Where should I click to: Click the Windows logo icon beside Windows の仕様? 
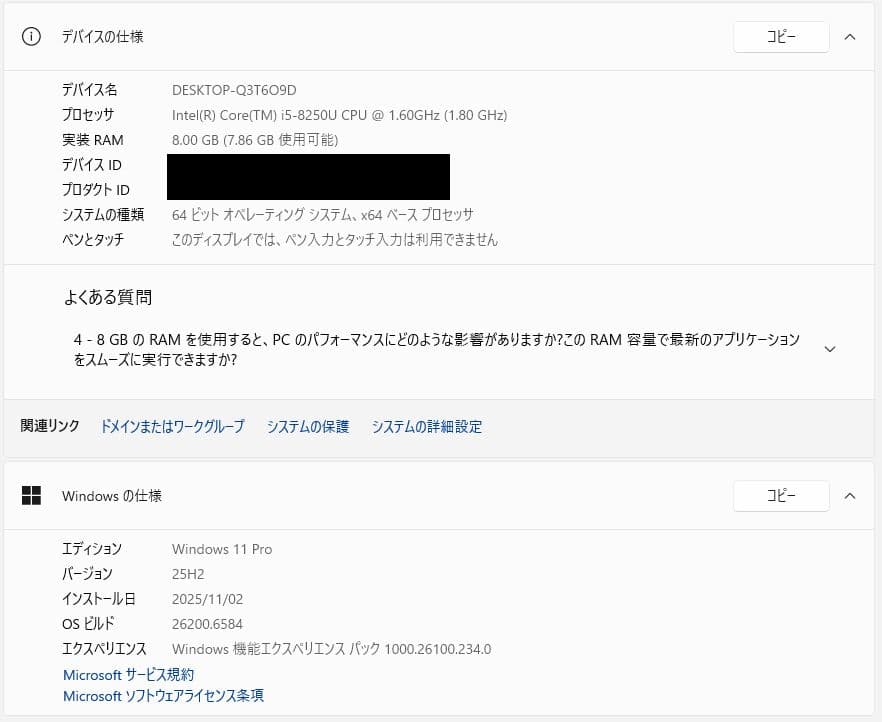[31, 495]
